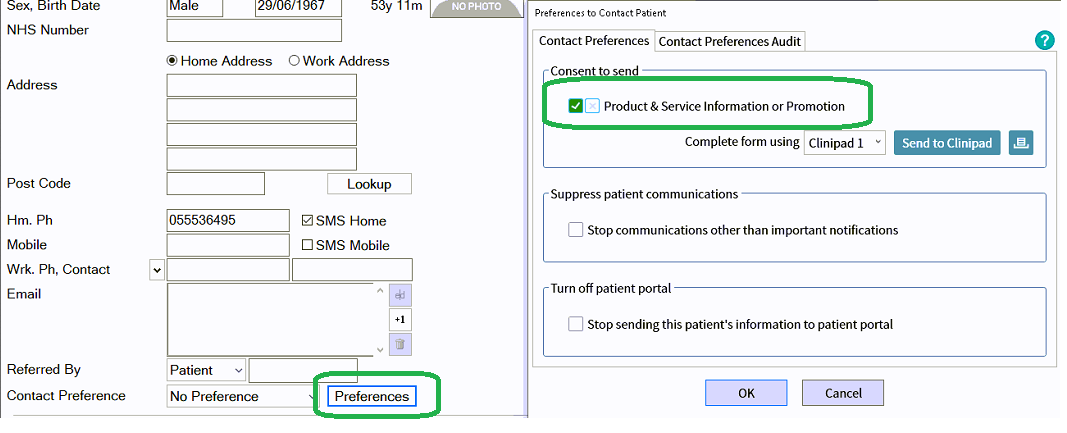Select the Work Address radio button
This screenshot has width=1067, height=433.
(x=294, y=61)
